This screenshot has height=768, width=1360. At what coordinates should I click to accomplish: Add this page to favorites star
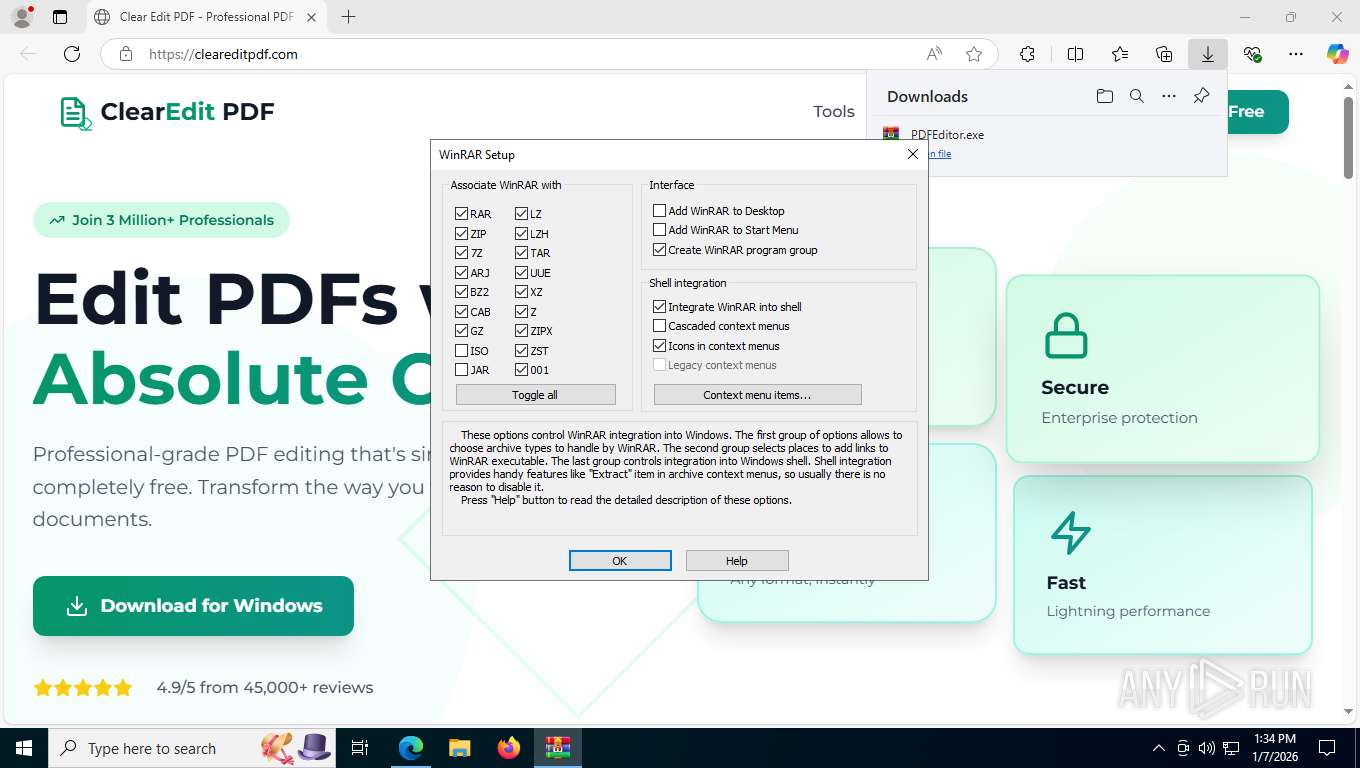pyautogui.click(x=974, y=54)
